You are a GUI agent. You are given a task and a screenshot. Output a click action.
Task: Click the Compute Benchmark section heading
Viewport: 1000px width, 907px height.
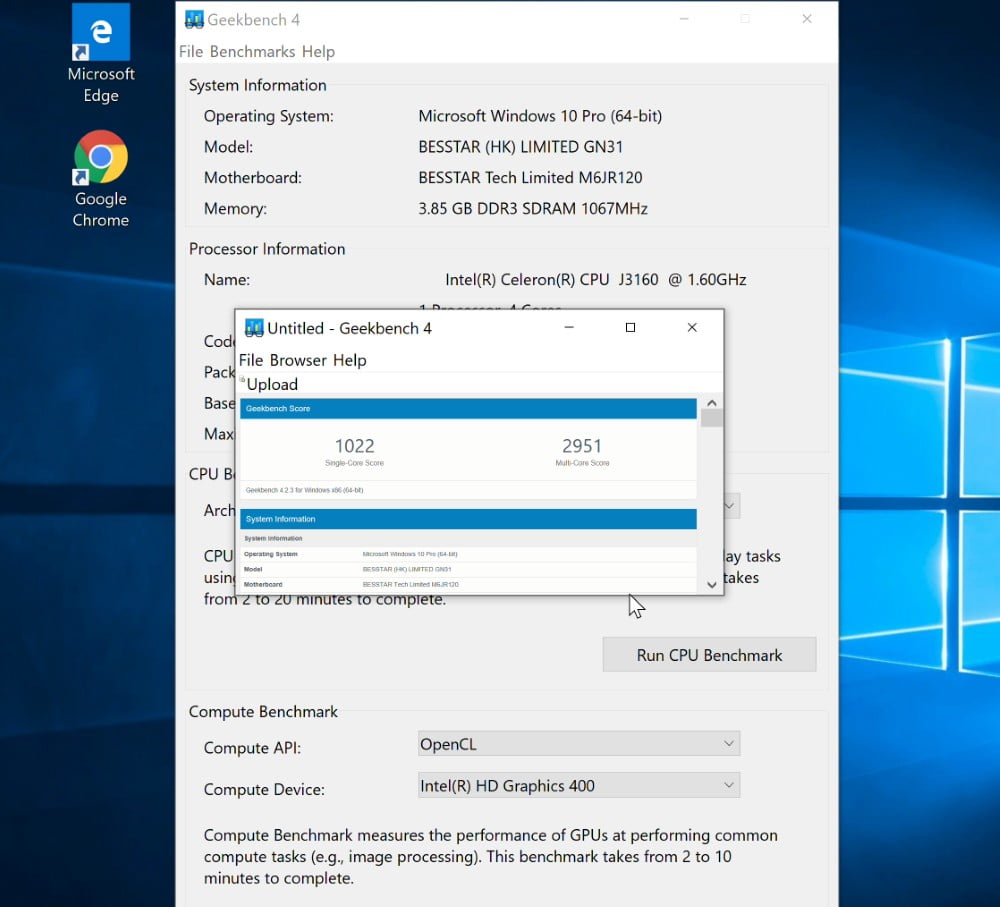263,712
